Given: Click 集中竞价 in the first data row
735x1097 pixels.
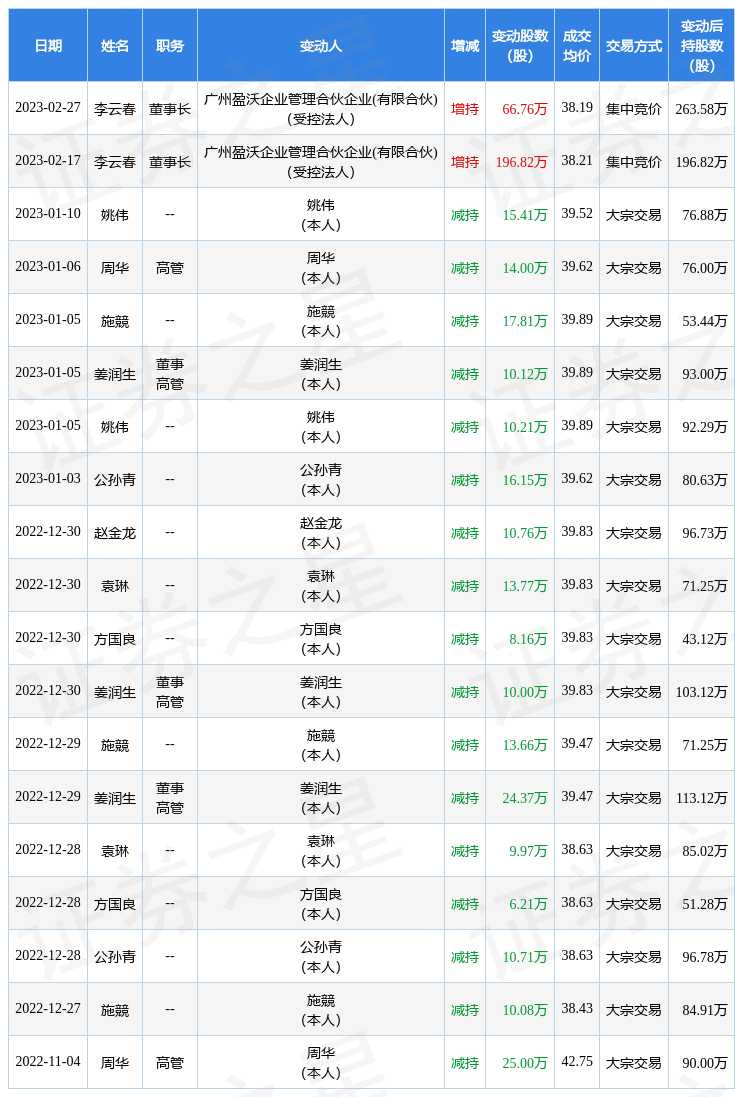Looking at the screenshot, I should point(634,109).
